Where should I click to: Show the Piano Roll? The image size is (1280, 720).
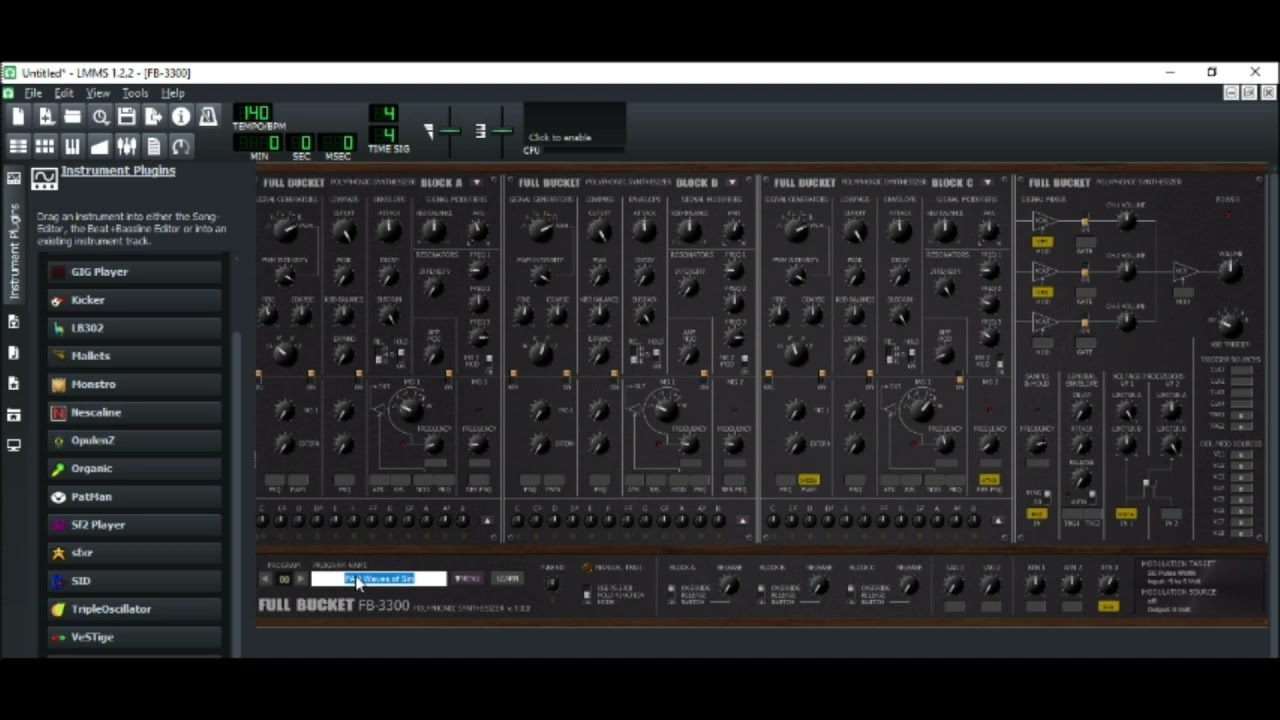click(x=73, y=146)
